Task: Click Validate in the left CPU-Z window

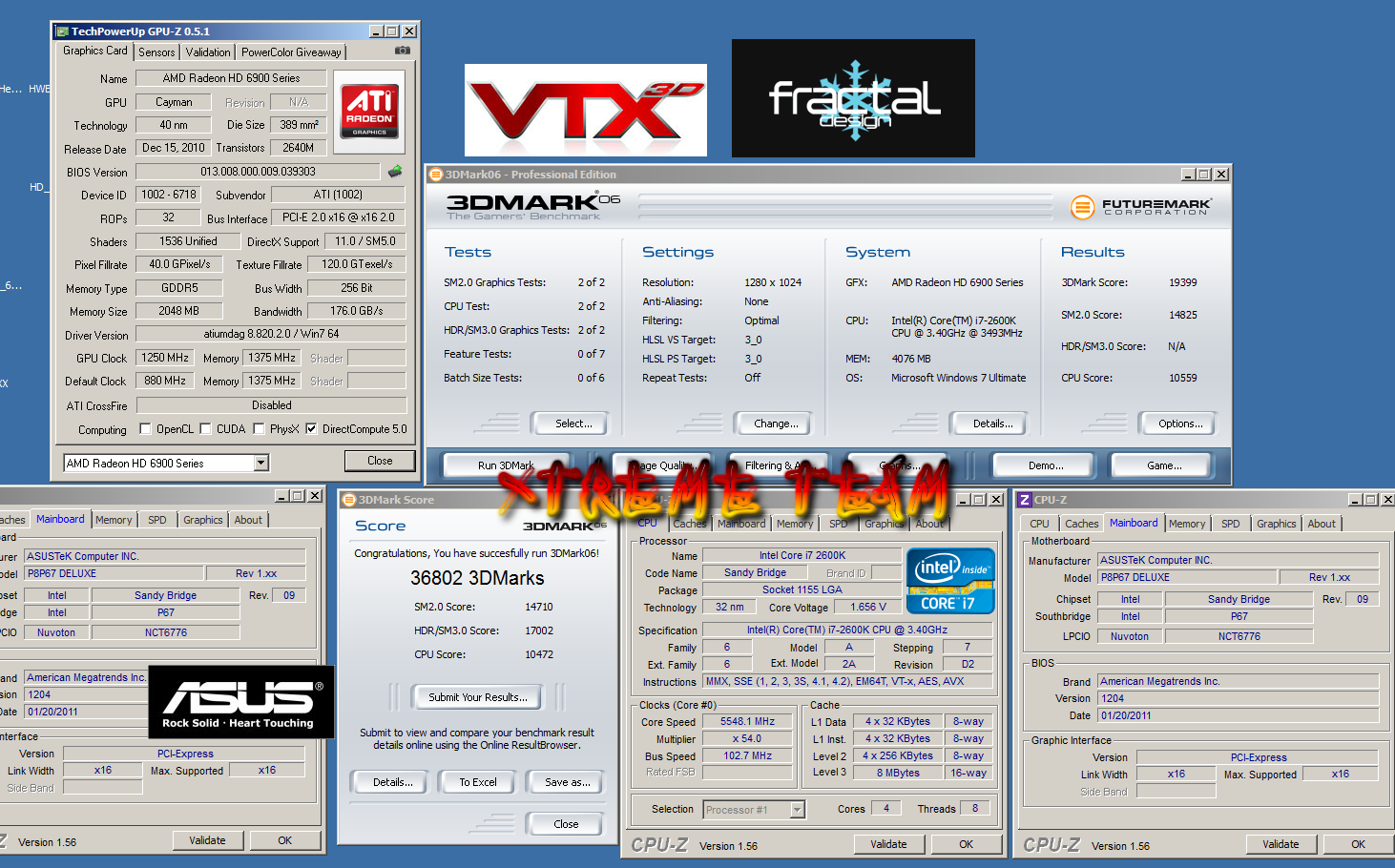Action: [207, 840]
